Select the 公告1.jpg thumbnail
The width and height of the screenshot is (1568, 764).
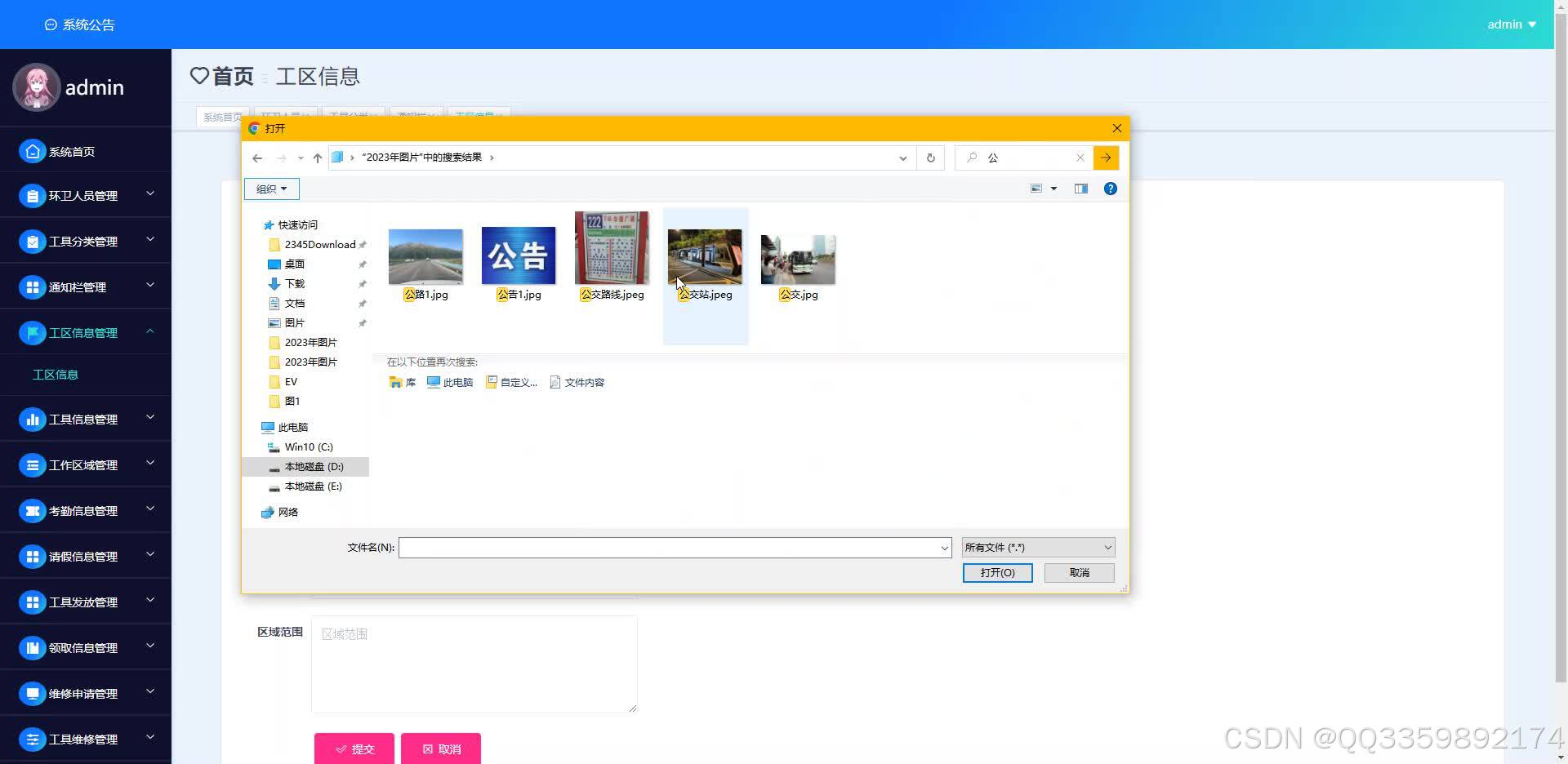(x=519, y=255)
